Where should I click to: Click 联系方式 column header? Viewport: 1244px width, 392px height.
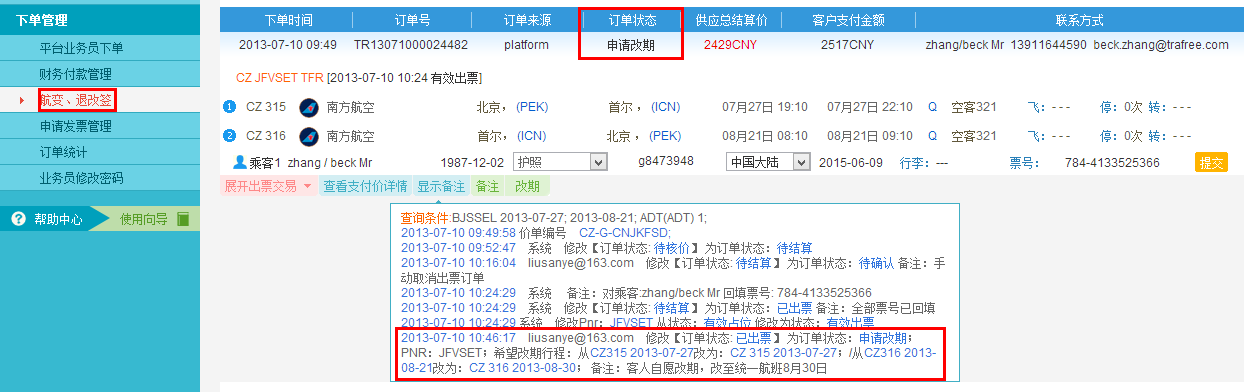(x=1080, y=19)
